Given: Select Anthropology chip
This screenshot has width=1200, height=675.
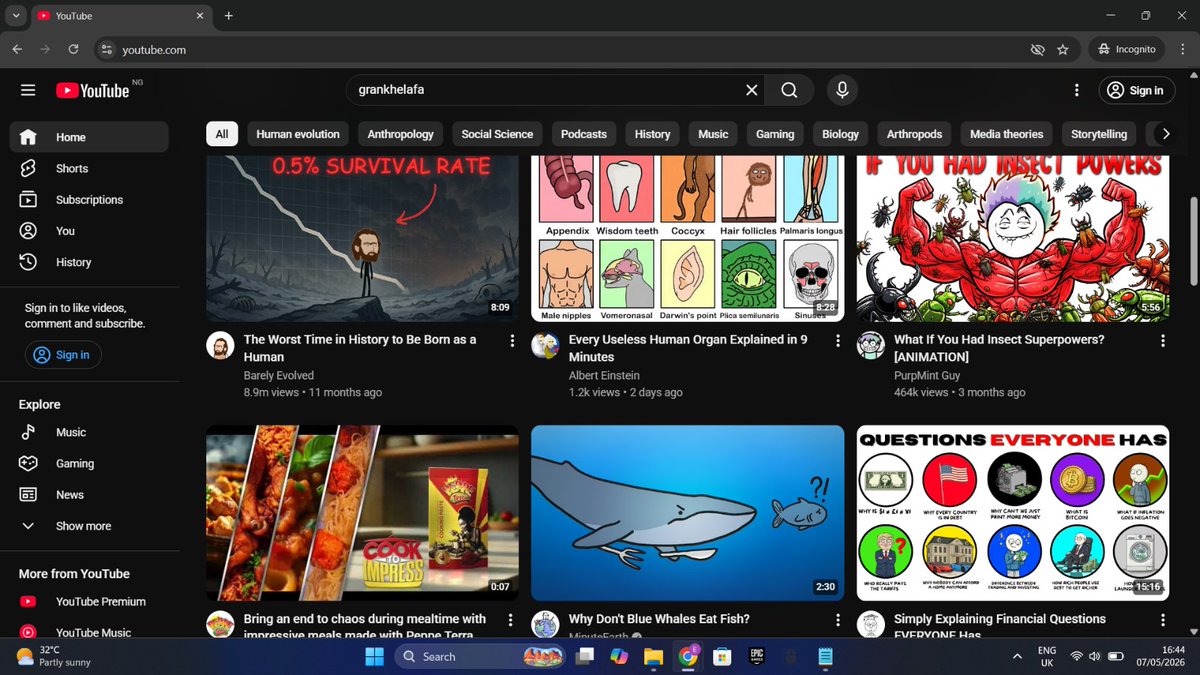Looking at the screenshot, I should (x=401, y=134).
